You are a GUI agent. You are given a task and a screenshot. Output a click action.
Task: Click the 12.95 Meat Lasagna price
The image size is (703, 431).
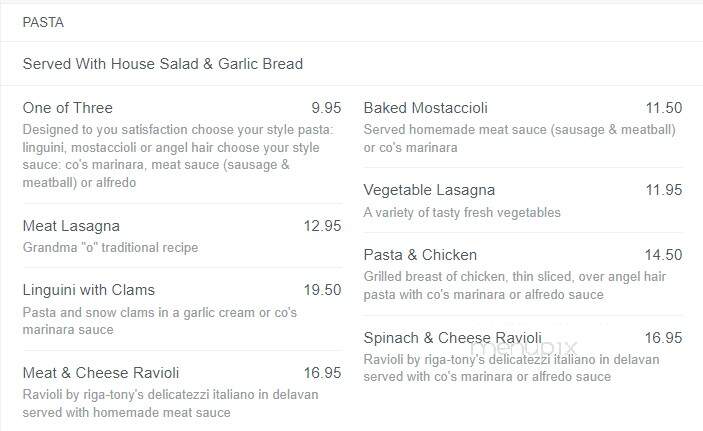click(x=322, y=226)
